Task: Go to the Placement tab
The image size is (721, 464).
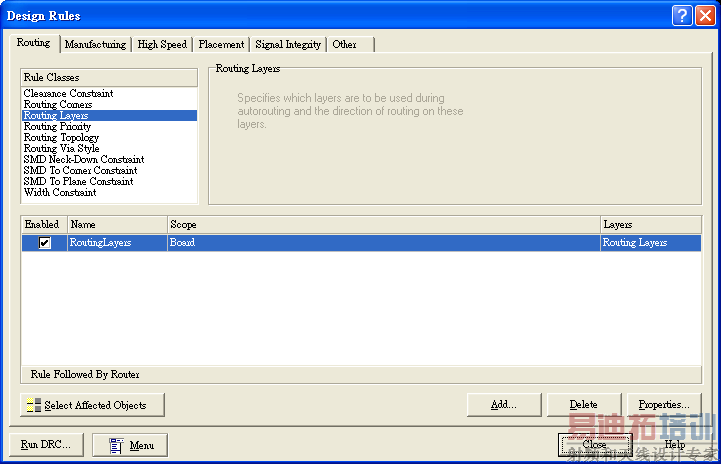Action: pyautogui.click(x=221, y=45)
